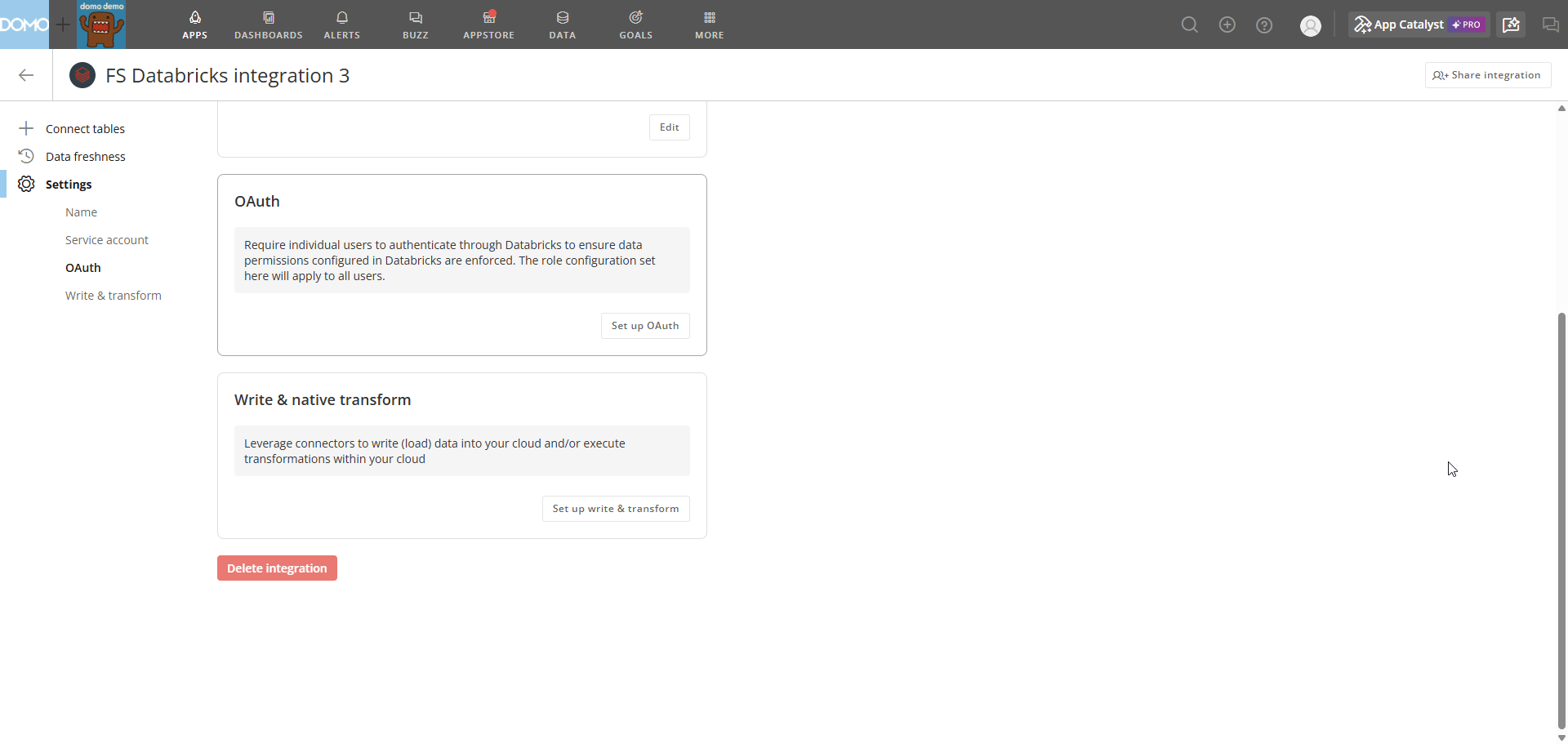Open the help question-mark icon
The width and height of the screenshot is (1568, 744).
[x=1264, y=25]
